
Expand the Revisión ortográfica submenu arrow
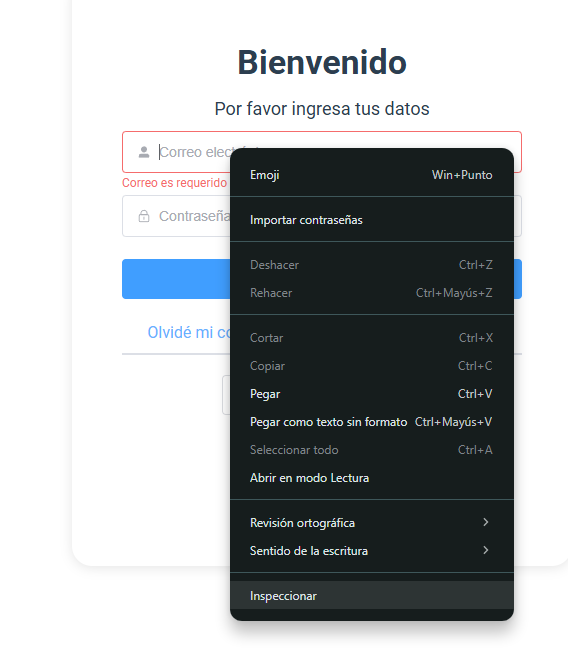[486, 522]
